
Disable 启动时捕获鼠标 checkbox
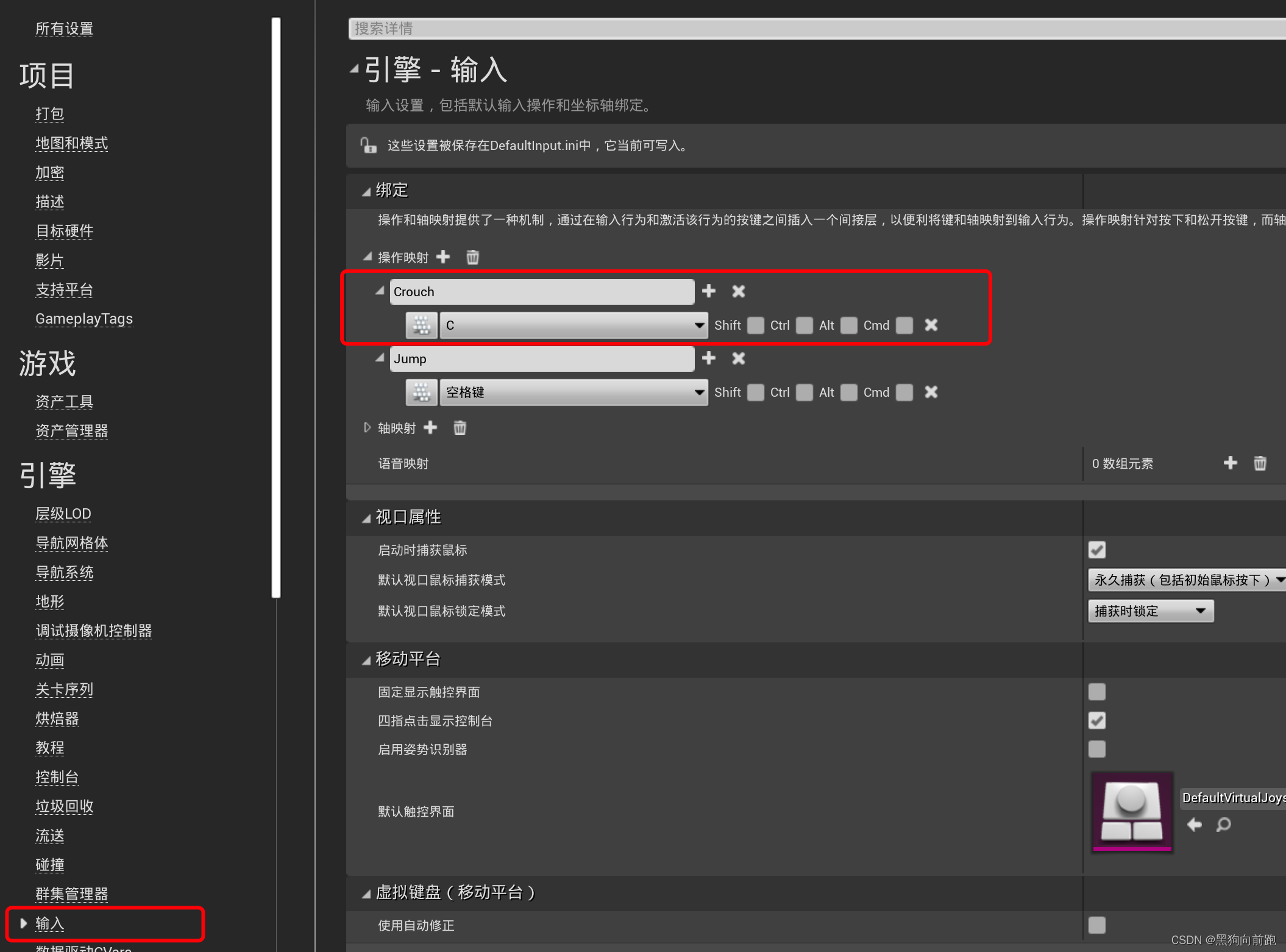1096,550
